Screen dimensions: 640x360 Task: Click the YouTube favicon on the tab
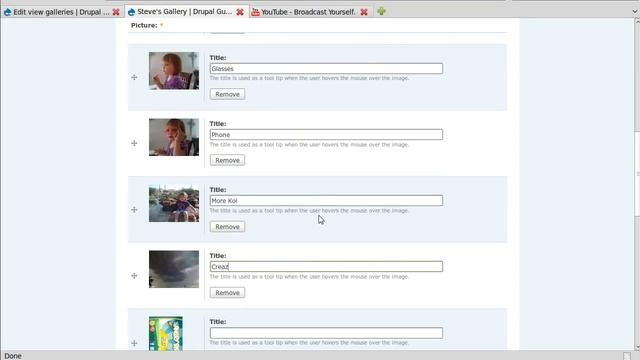[x=256, y=12]
